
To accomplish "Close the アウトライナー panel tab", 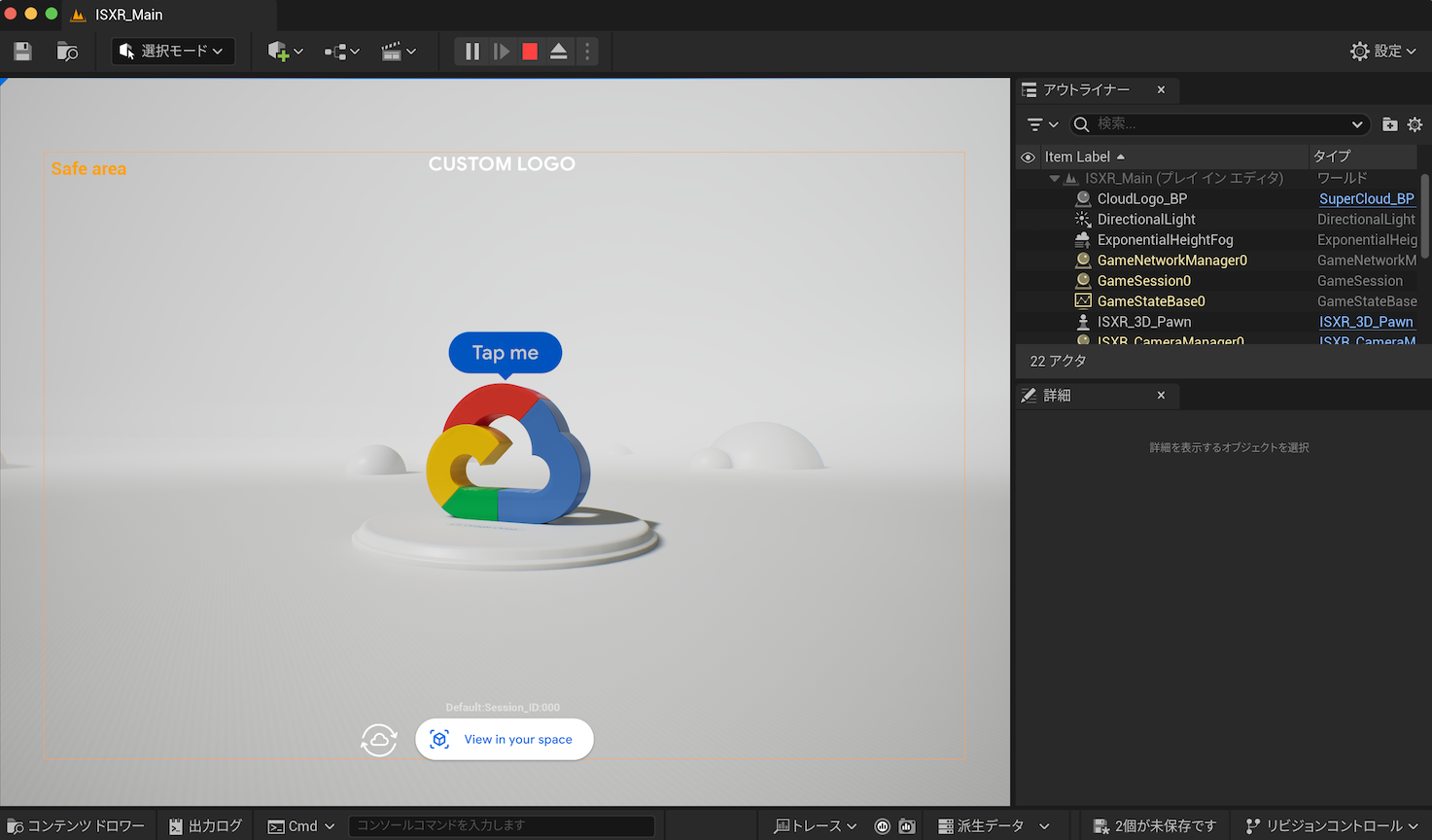I will [1161, 89].
